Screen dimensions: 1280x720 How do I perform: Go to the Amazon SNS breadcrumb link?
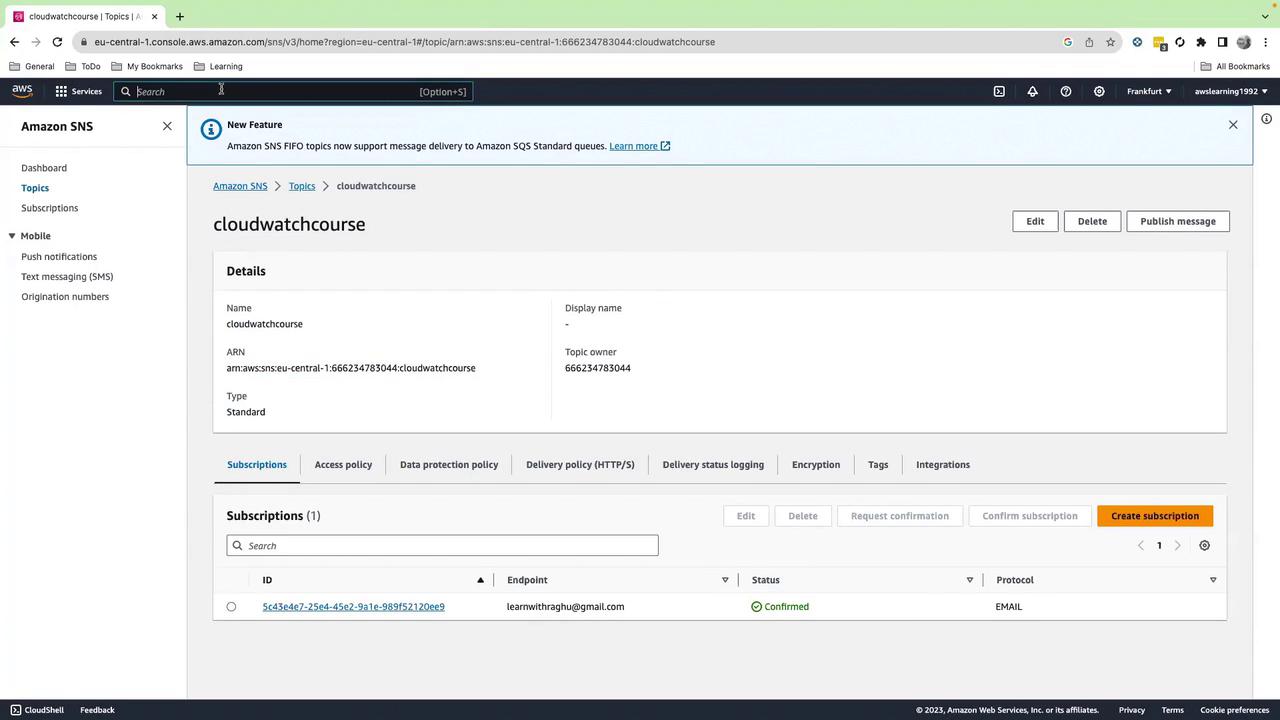240,186
